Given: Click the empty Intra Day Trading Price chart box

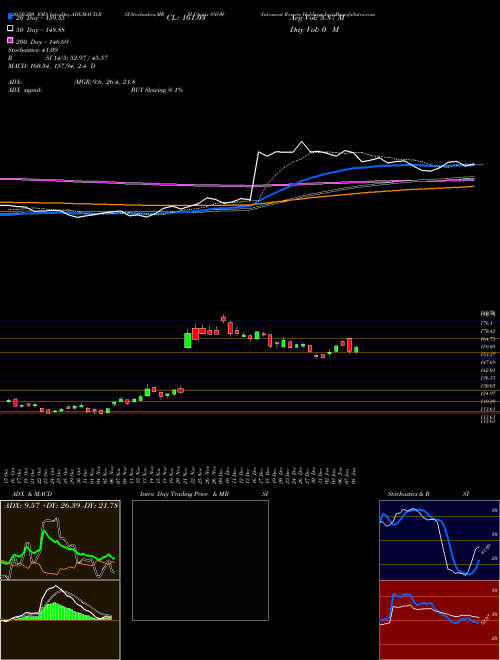Looking at the screenshot, I should point(200,560).
